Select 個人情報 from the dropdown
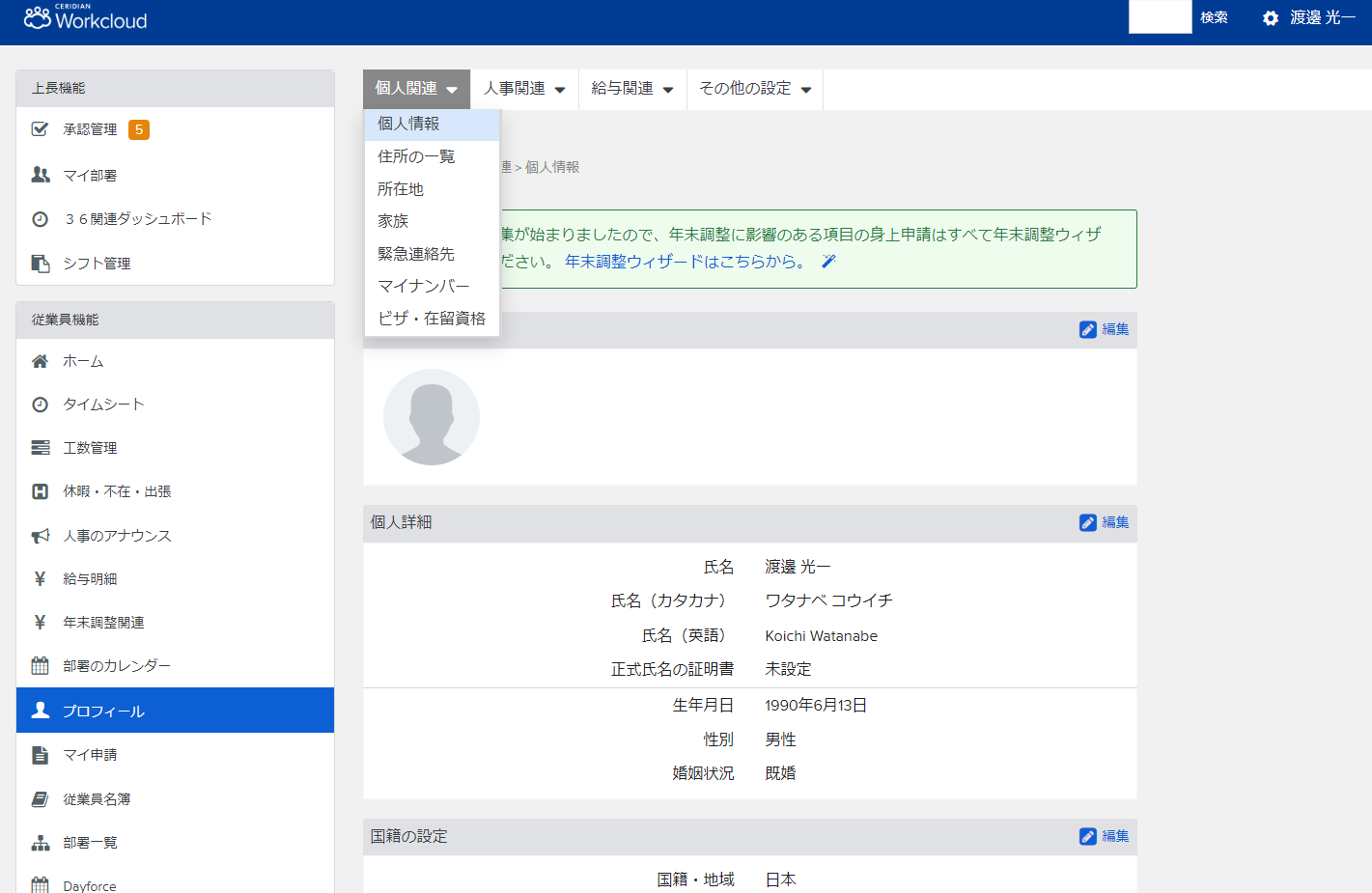Image resolution: width=1372 pixels, height=893 pixels. click(432, 124)
